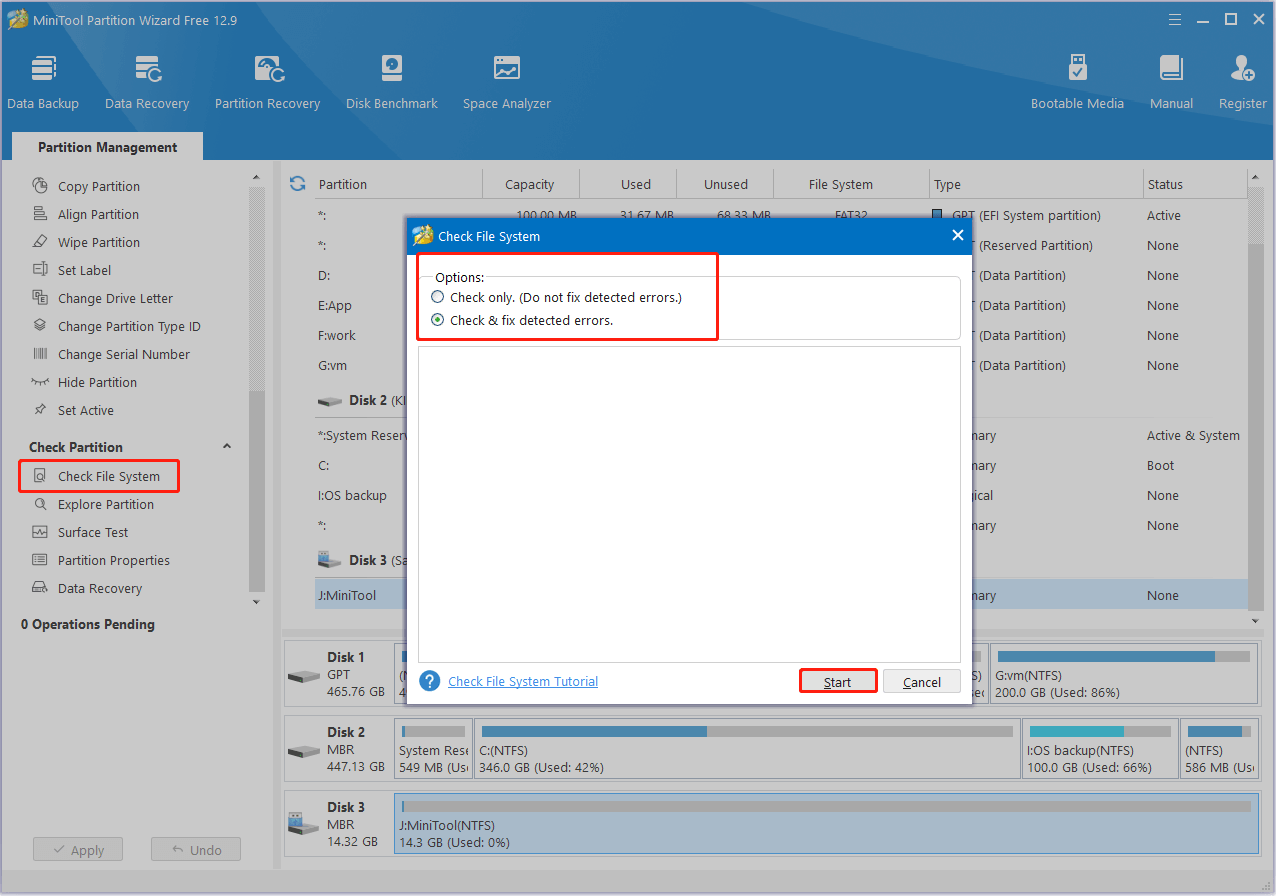The width and height of the screenshot is (1276, 896).
Task: Click the Undo button
Action: [x=196, y=850]
